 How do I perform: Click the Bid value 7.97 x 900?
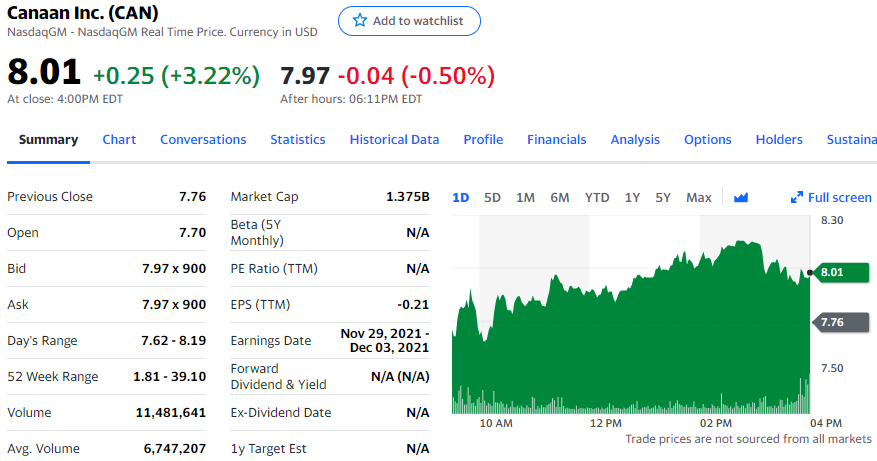(174, 269)
